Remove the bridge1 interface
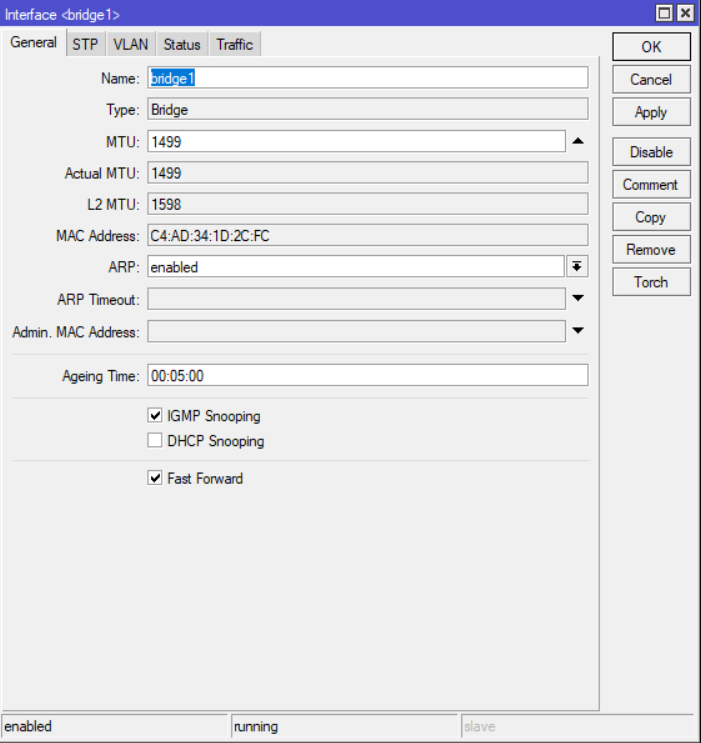 651,250
